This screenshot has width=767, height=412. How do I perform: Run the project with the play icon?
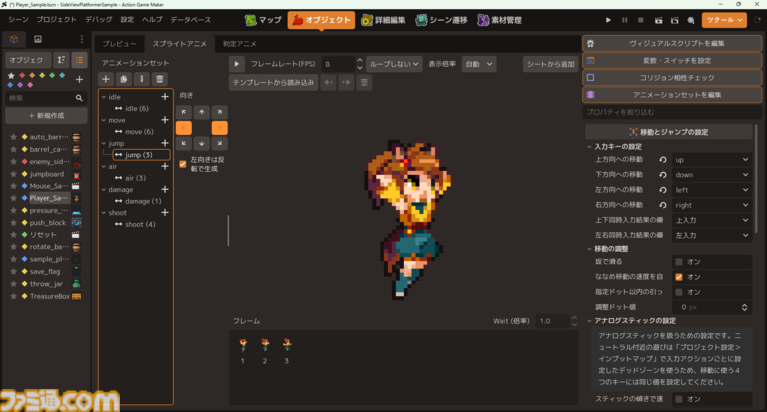608,20
